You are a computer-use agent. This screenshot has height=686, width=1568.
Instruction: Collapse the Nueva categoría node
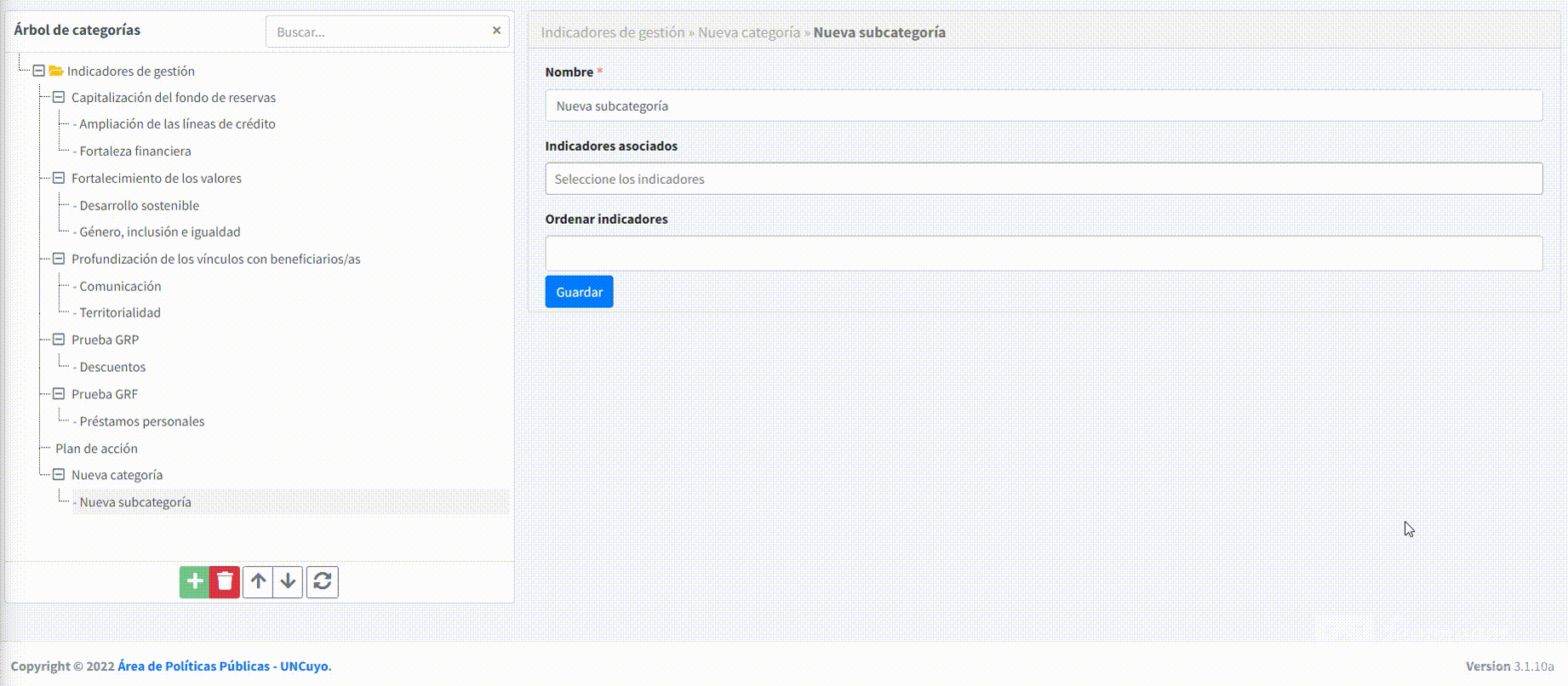click(59, 475)
